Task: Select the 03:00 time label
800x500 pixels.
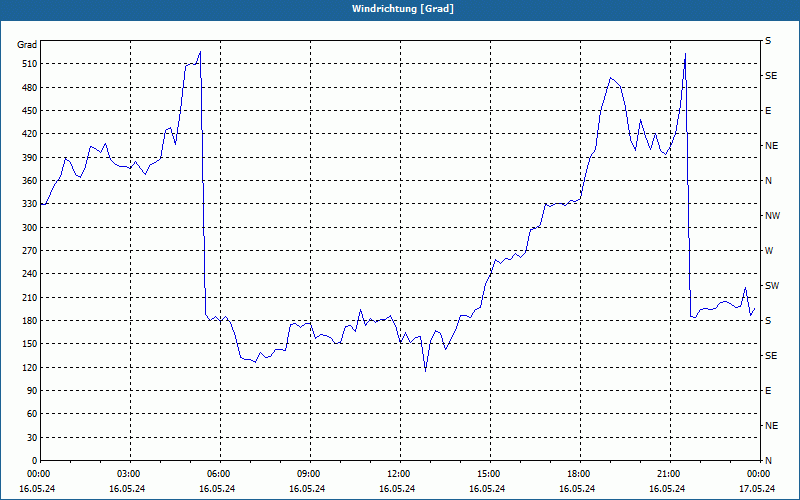Action: (x=130, y=474)
